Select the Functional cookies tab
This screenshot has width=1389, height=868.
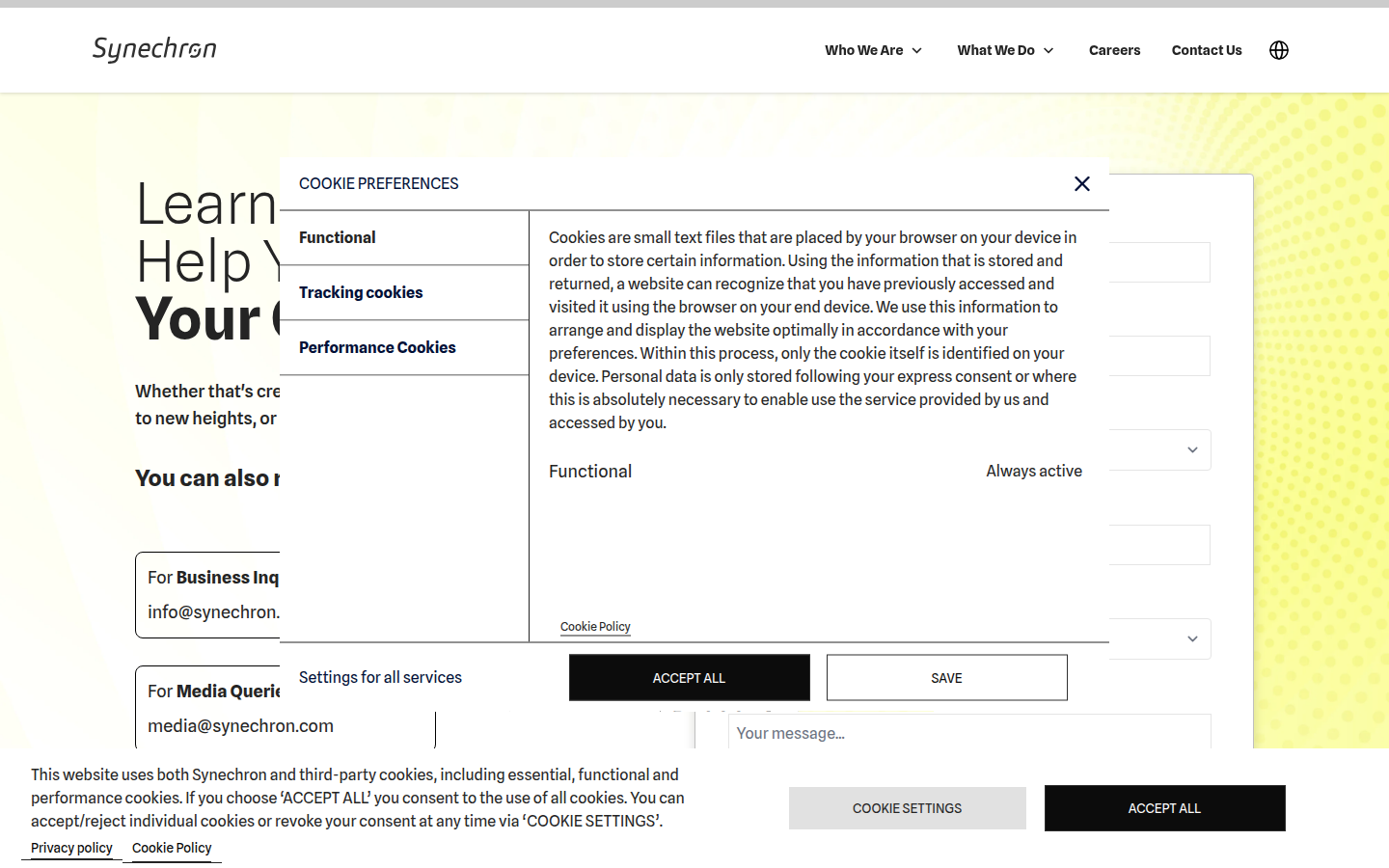338,237
